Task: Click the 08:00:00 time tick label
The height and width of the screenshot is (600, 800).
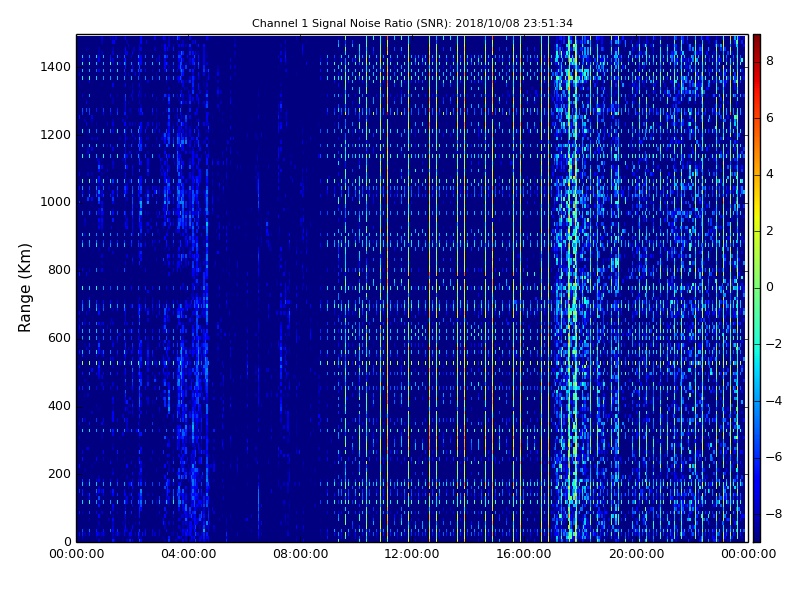Action: pyautogui.click(x=301, y=554)
